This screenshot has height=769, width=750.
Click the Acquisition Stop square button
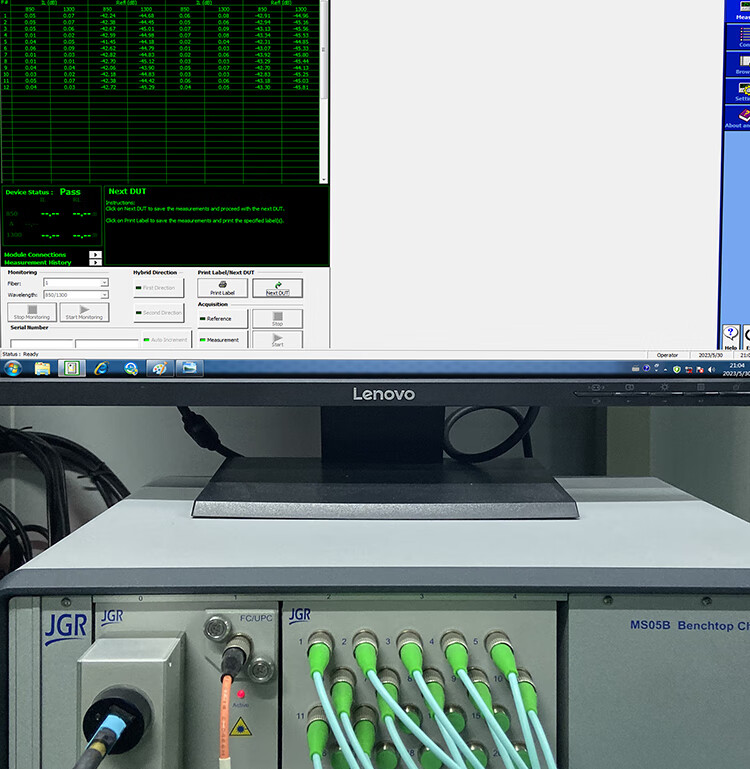click(x=278, y=319)
